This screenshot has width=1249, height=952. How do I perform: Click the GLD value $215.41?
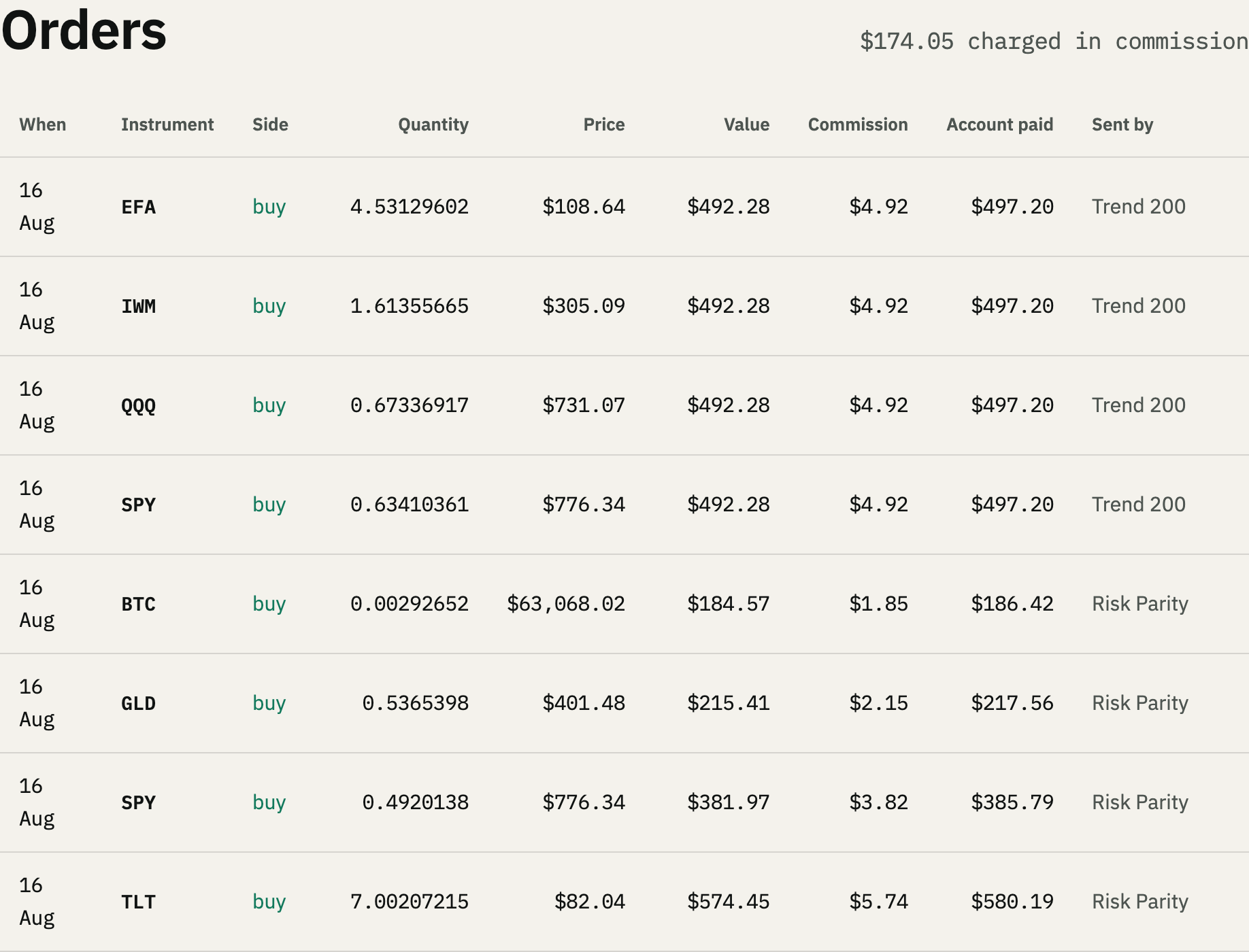[x=729, y=703]
